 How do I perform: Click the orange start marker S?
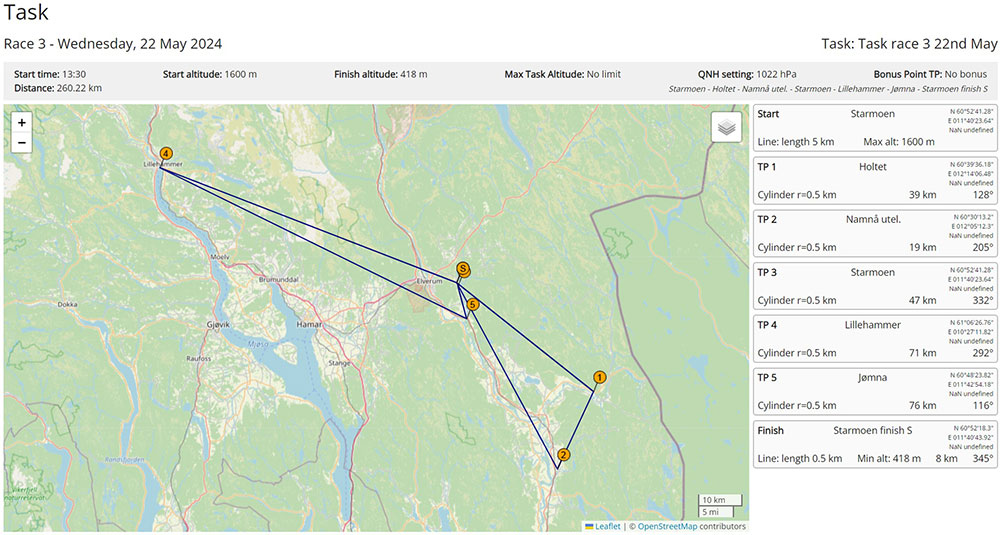pos(462,269)
